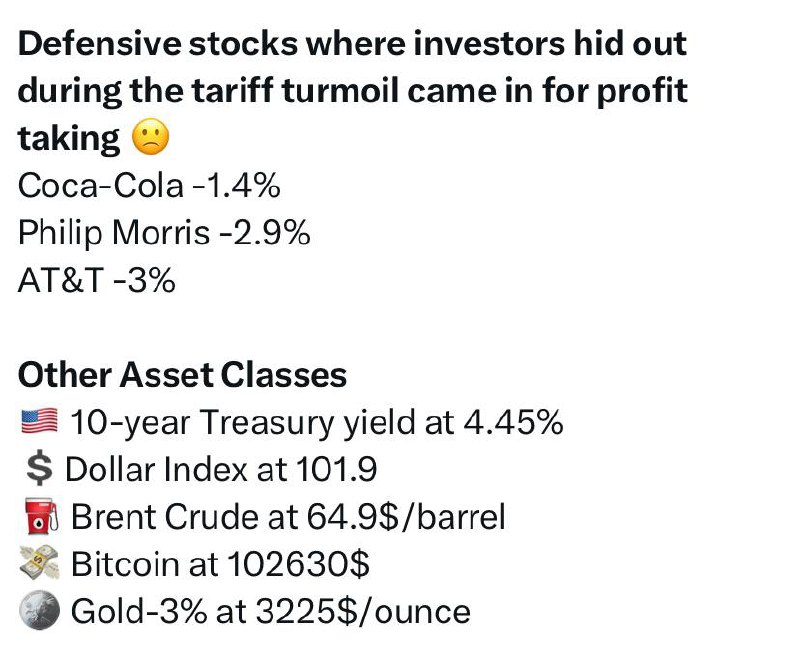The image size is (800, 660).
Task: Click the '10-year Treasury yield at 4.45%' text
Action: (x=317, y=423)
